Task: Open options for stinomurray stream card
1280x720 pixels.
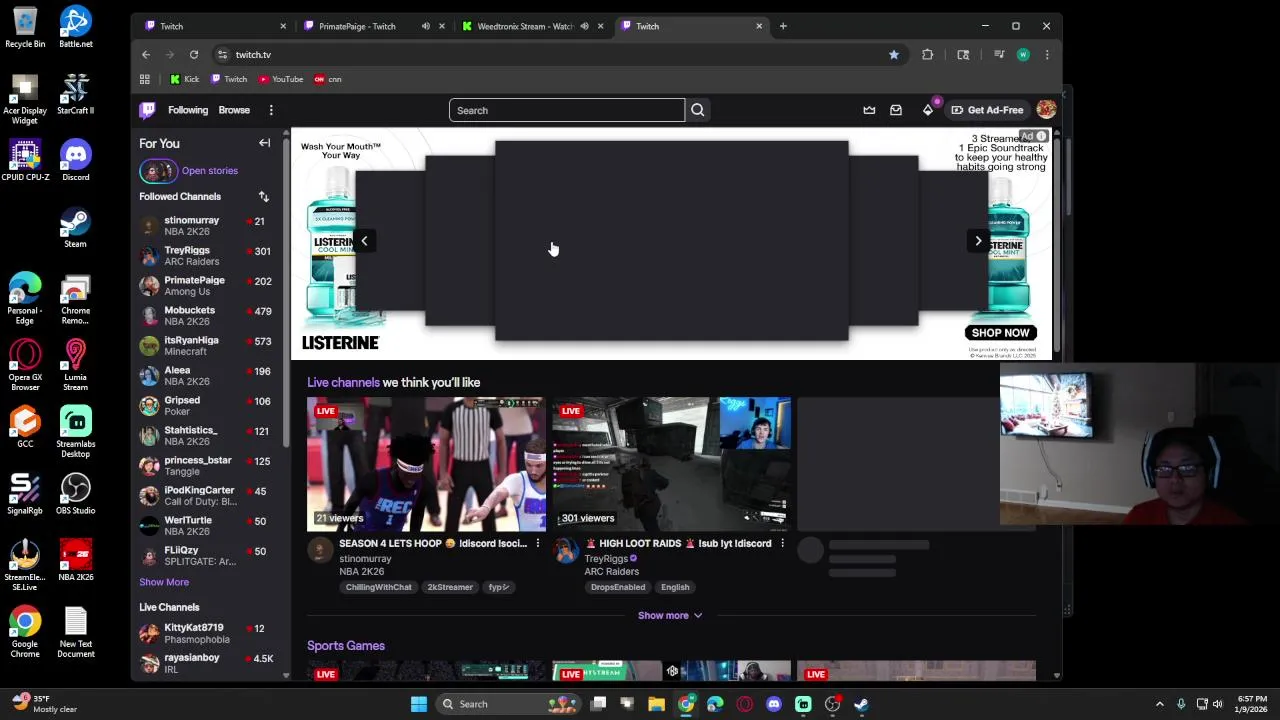Action: coord(537,543)
